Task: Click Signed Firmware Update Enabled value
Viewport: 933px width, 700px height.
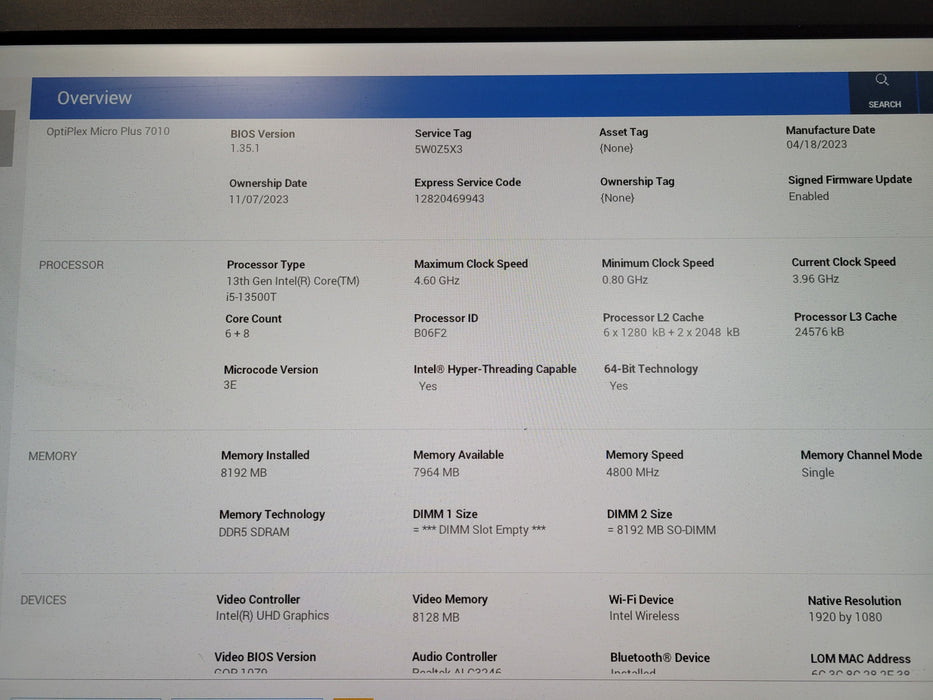Action: (x=809, y=196)
